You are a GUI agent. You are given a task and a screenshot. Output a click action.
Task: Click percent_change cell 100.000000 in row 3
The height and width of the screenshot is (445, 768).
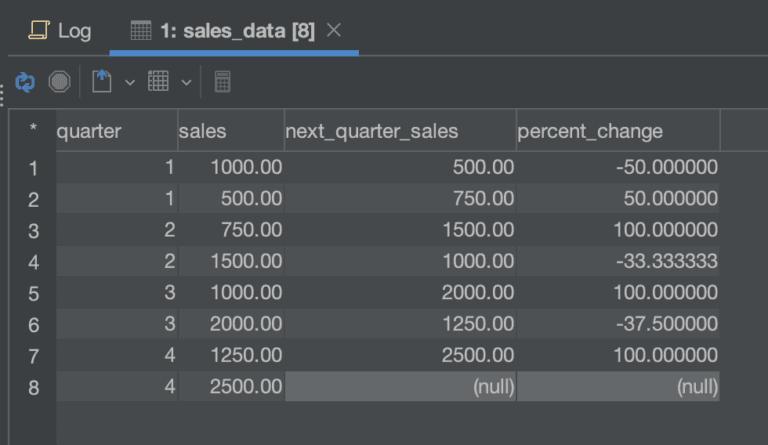(x=618, y=230)
